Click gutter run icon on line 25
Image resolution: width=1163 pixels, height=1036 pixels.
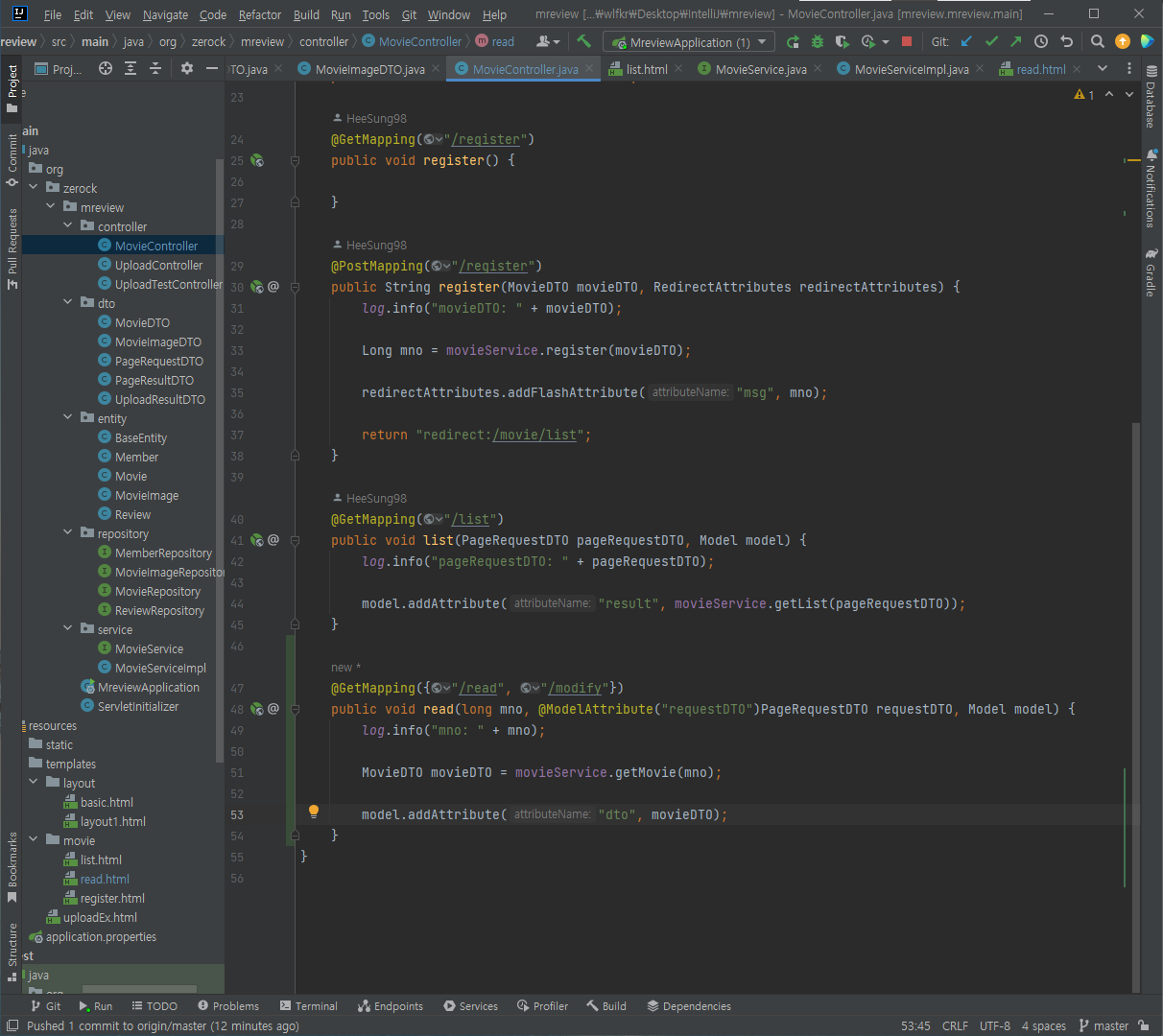(257, 160)
